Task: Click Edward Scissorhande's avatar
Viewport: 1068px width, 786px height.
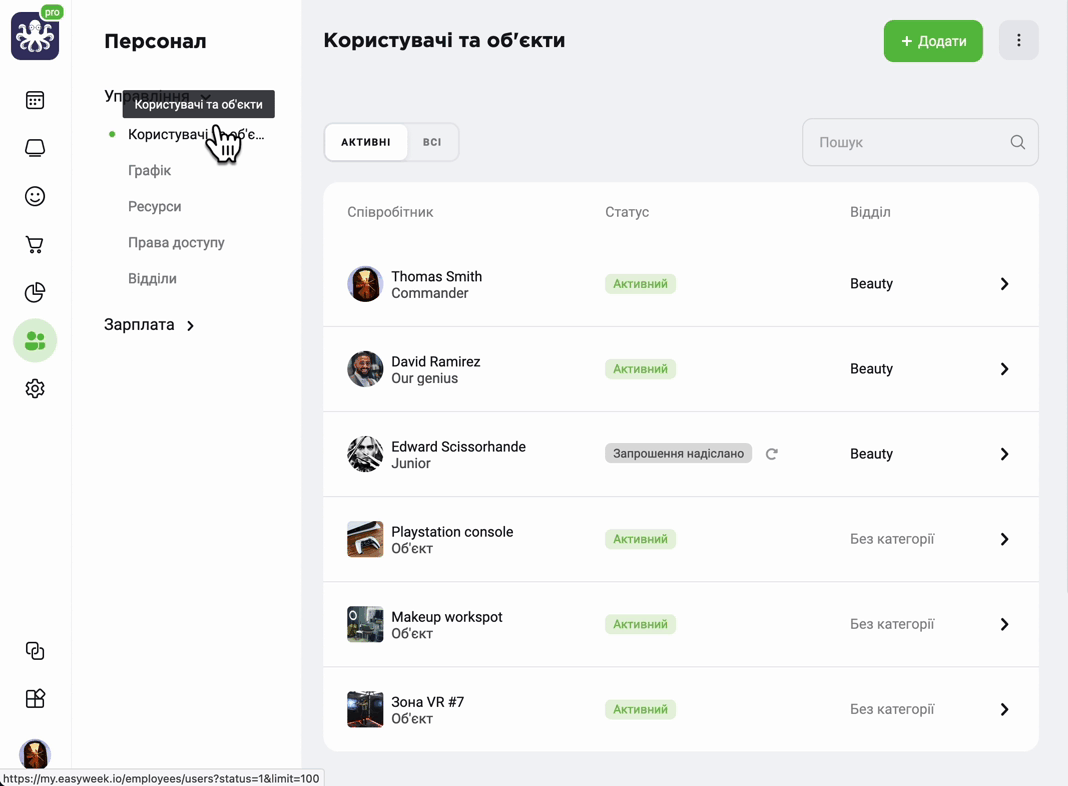Action: tap(365, 454)
